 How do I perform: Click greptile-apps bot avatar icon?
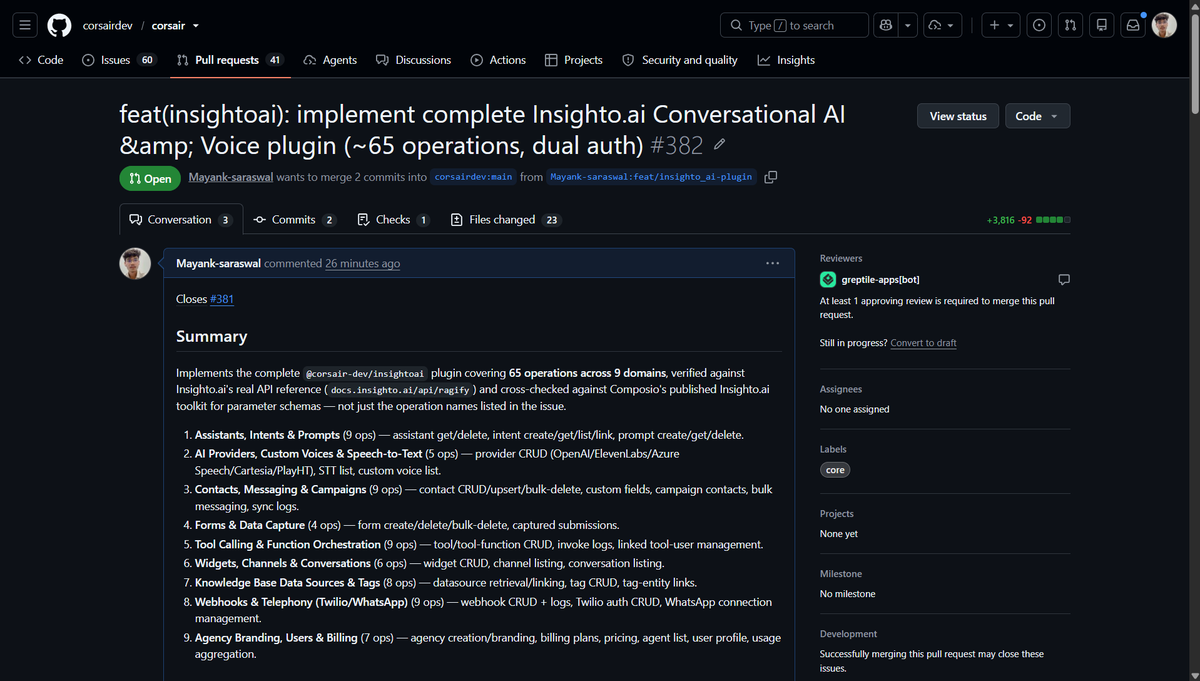pos(828,280)
